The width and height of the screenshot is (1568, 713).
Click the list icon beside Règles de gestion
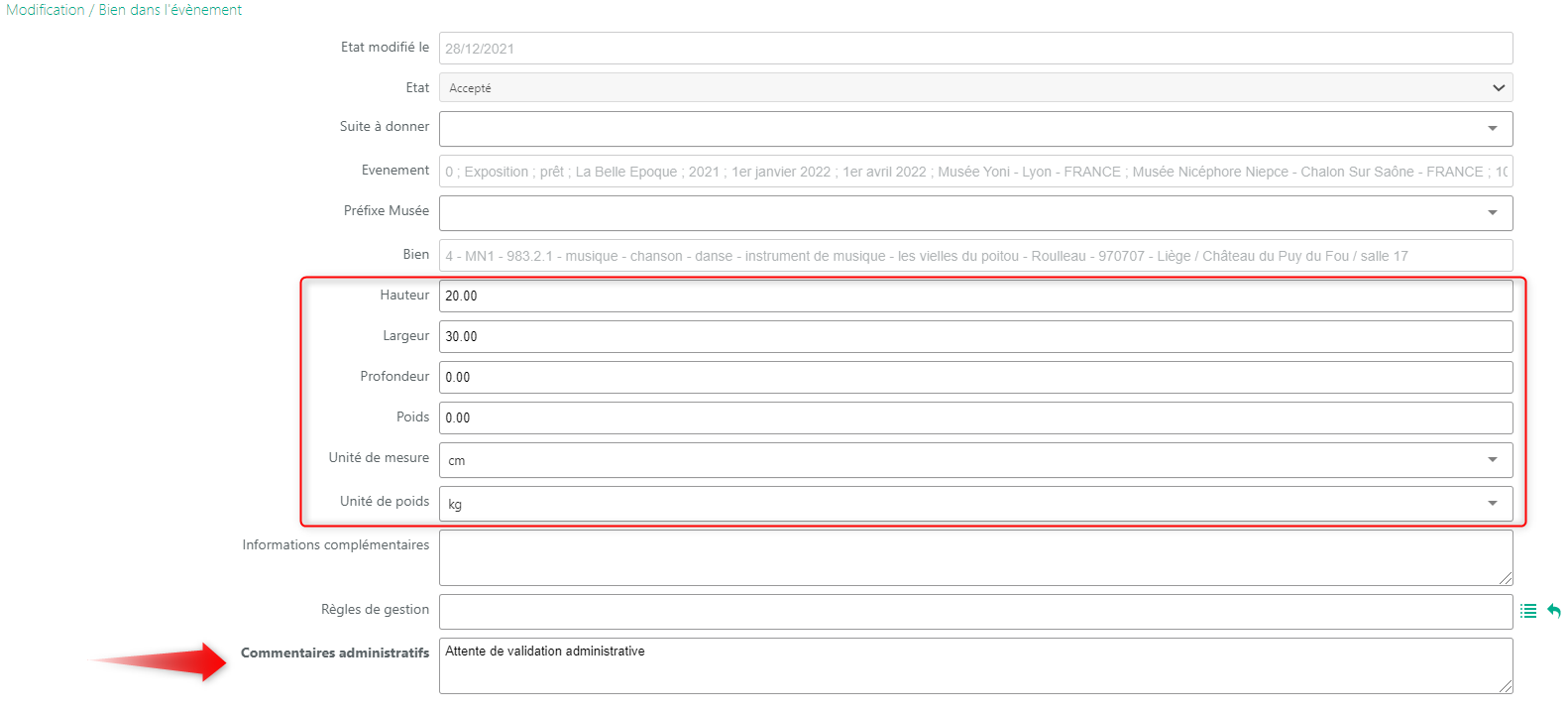1528,612
